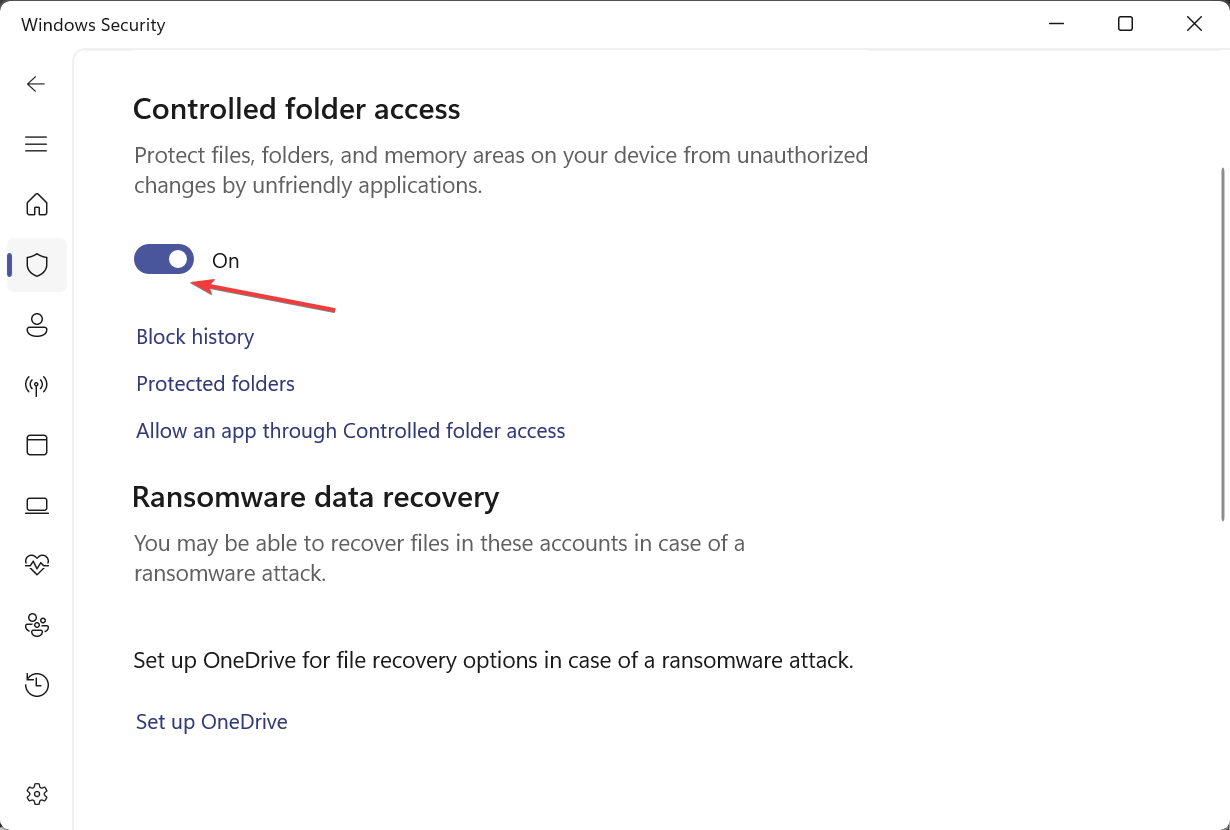Open Family options icon
The image size is (1230, 830).
37,625
